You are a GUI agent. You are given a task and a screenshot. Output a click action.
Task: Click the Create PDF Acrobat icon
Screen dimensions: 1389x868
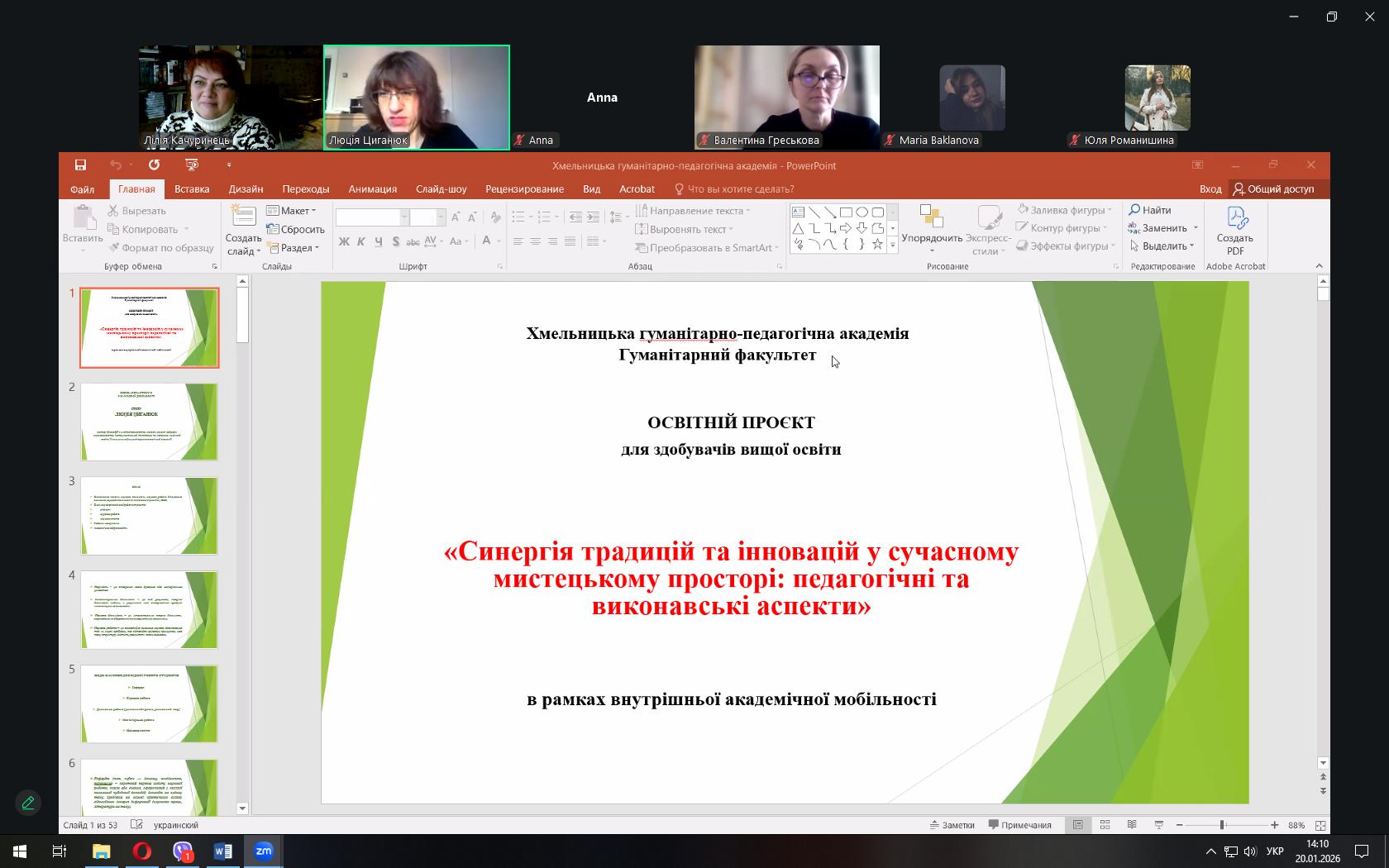pyautogui.click(x=1234, y=231)
